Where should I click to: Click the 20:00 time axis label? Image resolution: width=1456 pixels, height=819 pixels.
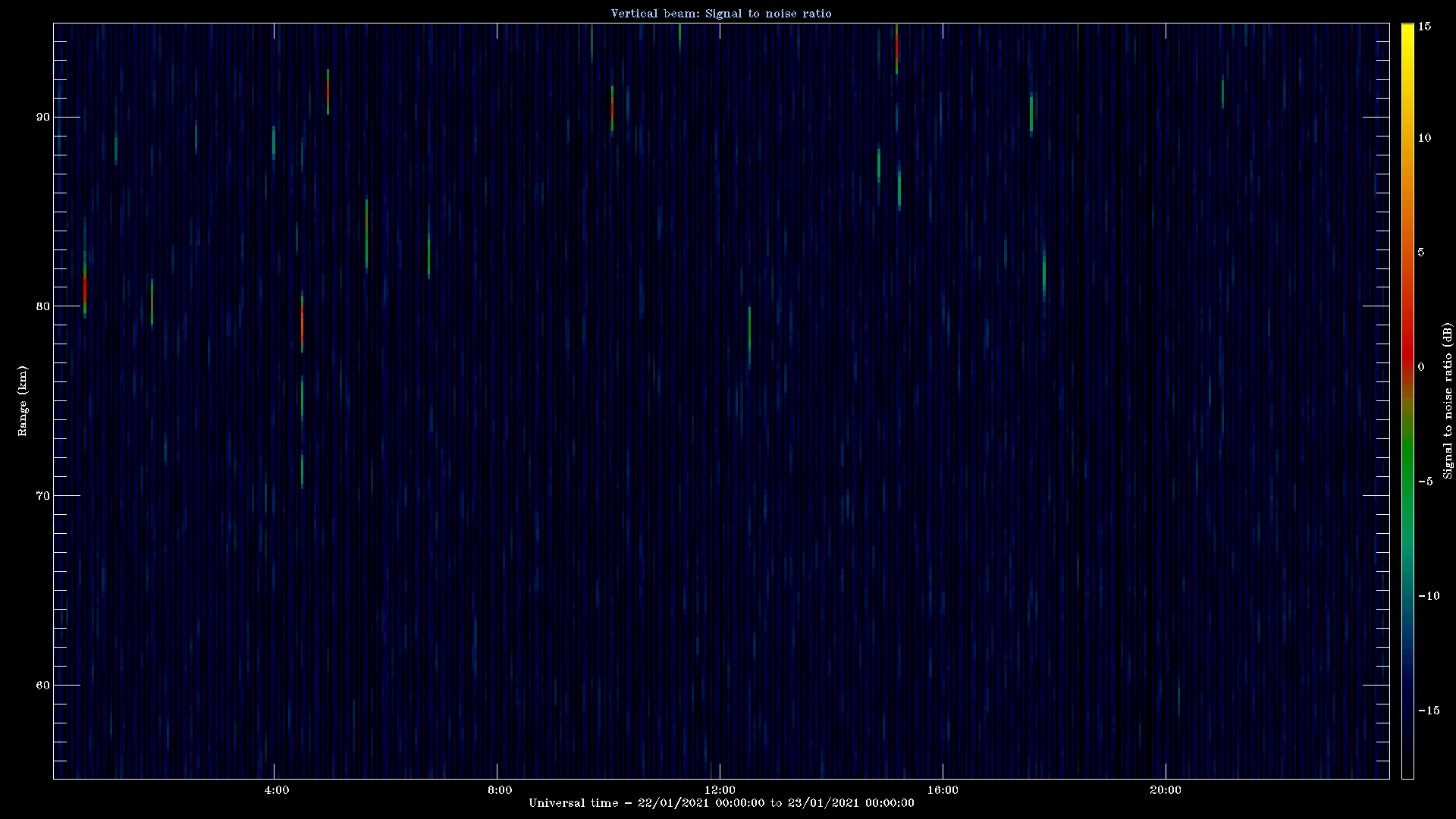[x=1166, y=790]
